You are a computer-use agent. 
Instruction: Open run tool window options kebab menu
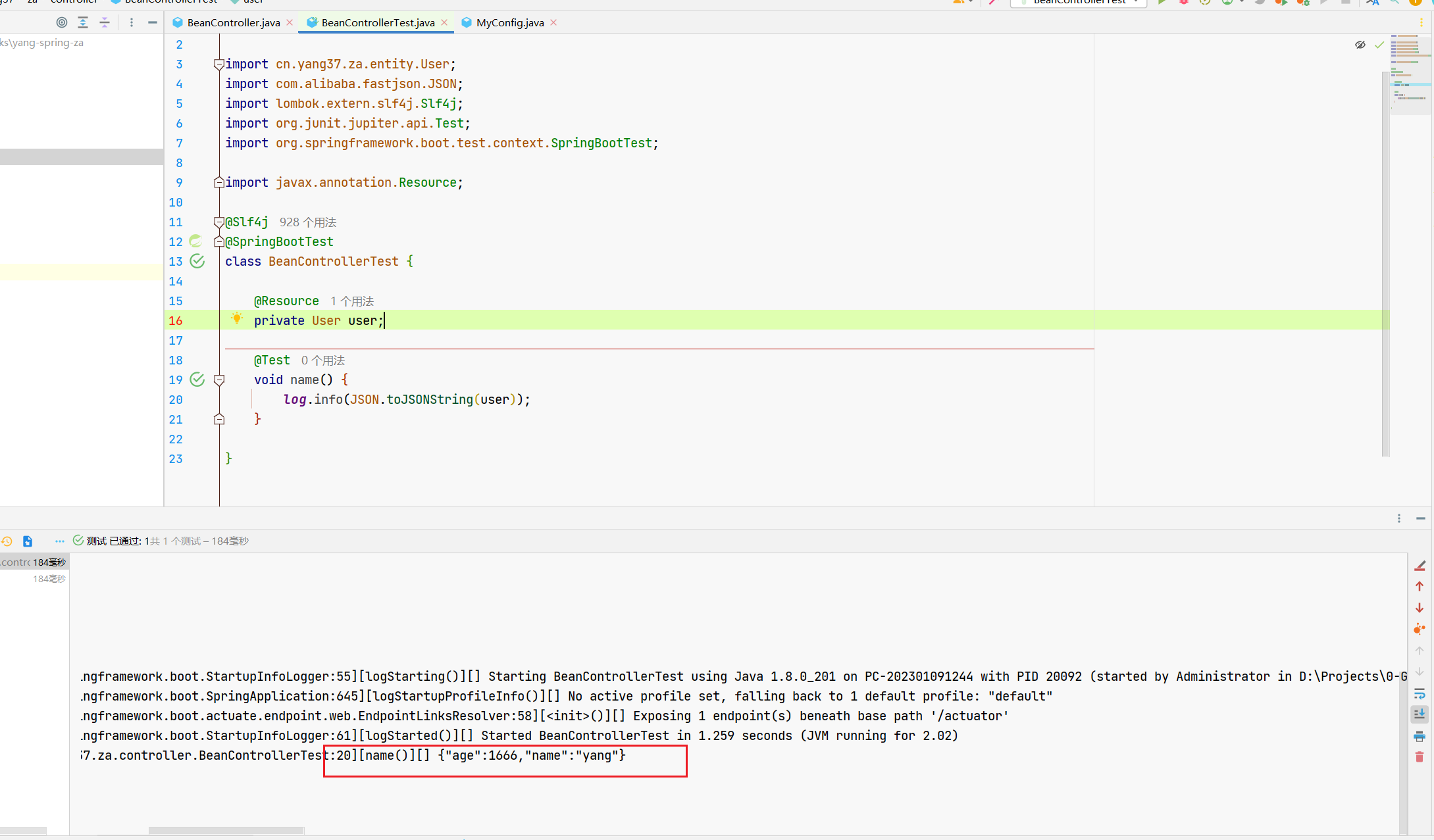click(1399, 518)
